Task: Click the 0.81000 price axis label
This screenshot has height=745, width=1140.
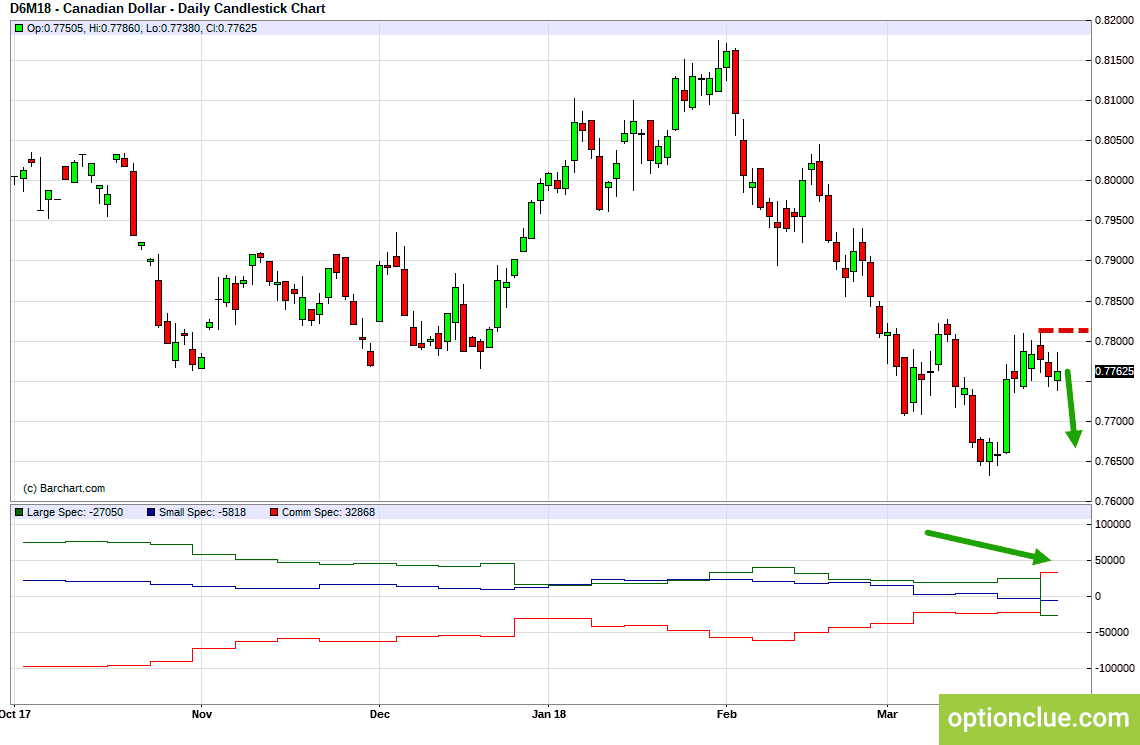Action: (1114, 100)
